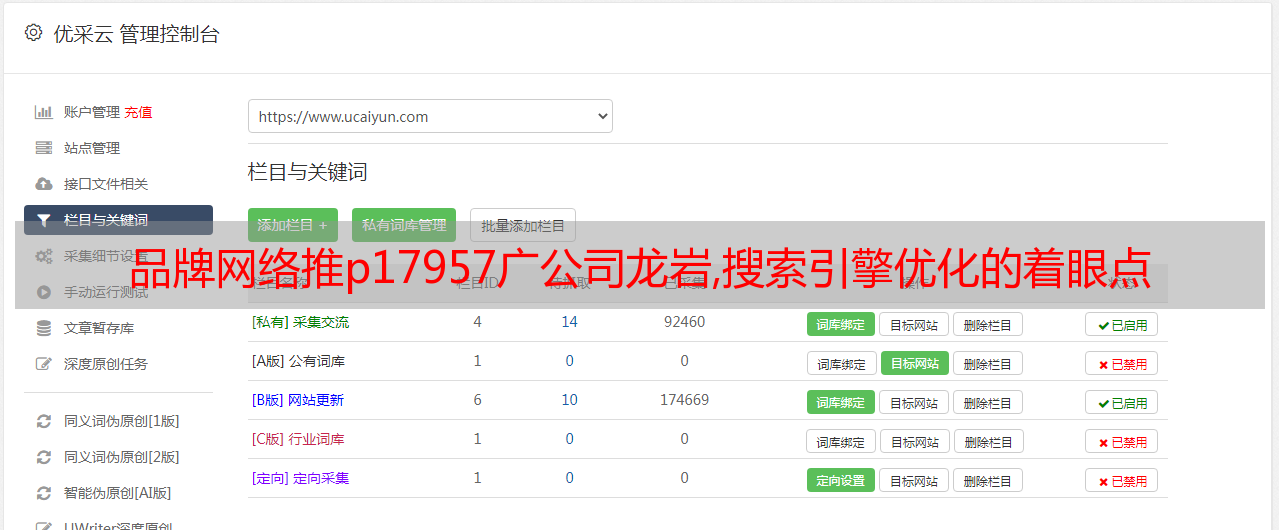Image resolution: width=1279 pixels, height=530 pixels.
Task: Click the red 充值 link
Action: (x=138, y=112)
